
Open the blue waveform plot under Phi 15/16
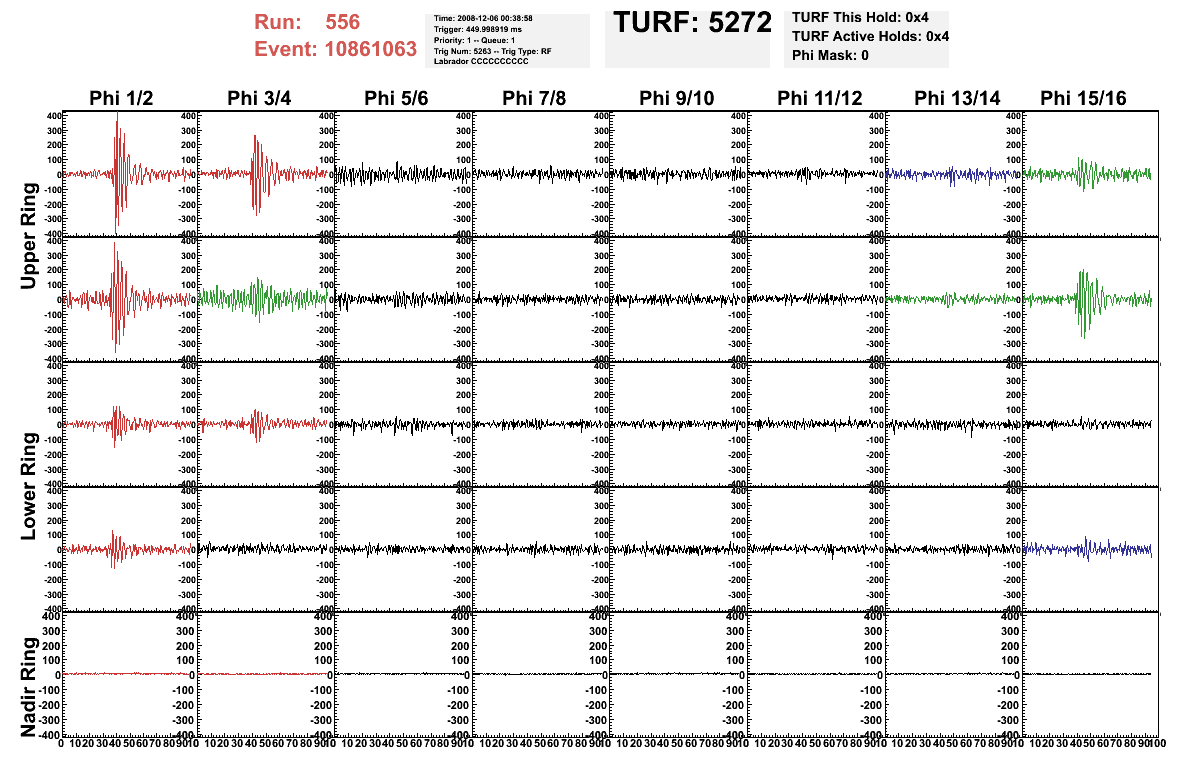click(1091, 548)
